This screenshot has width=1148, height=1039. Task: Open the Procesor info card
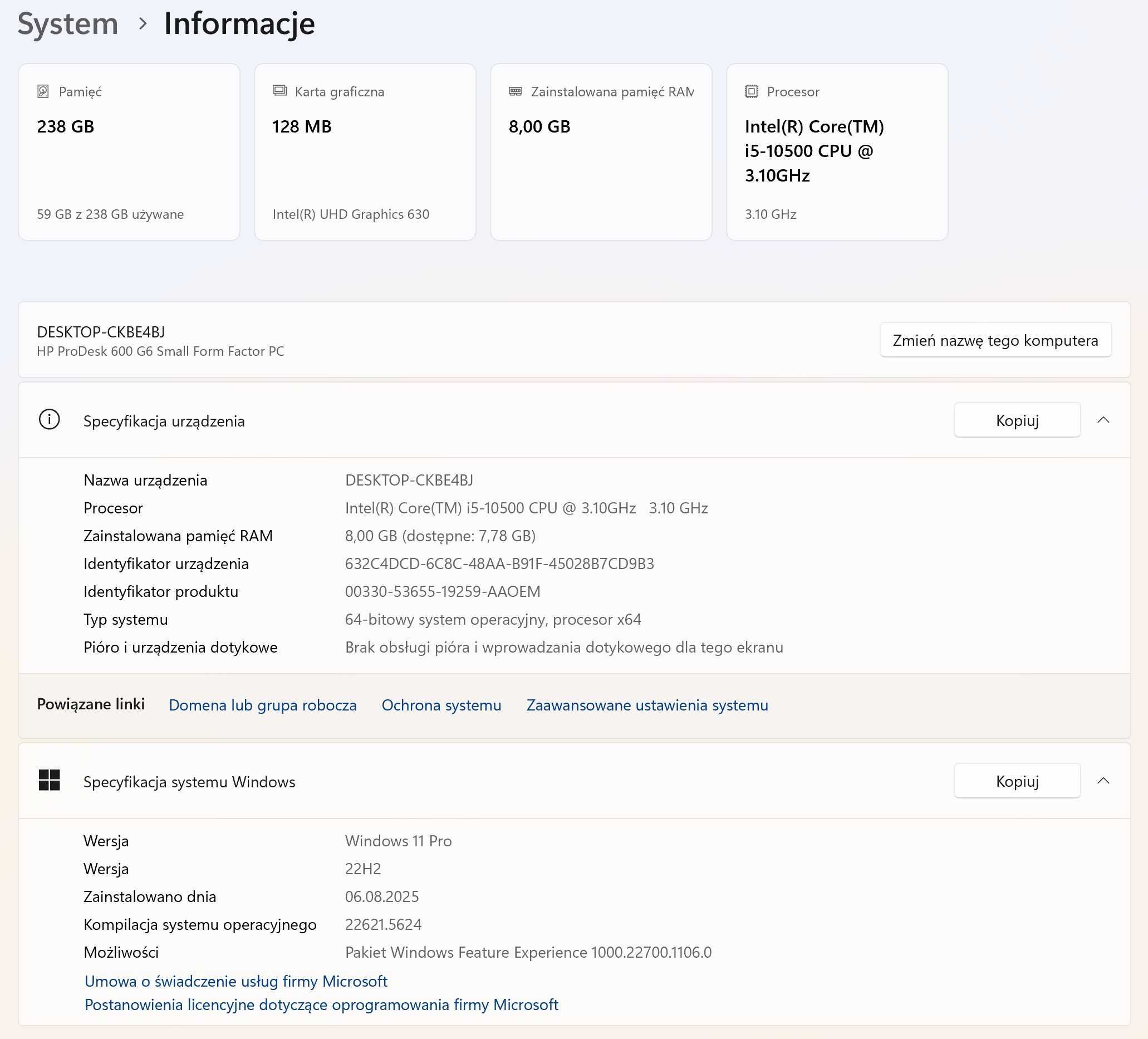(x=837, y=152)
